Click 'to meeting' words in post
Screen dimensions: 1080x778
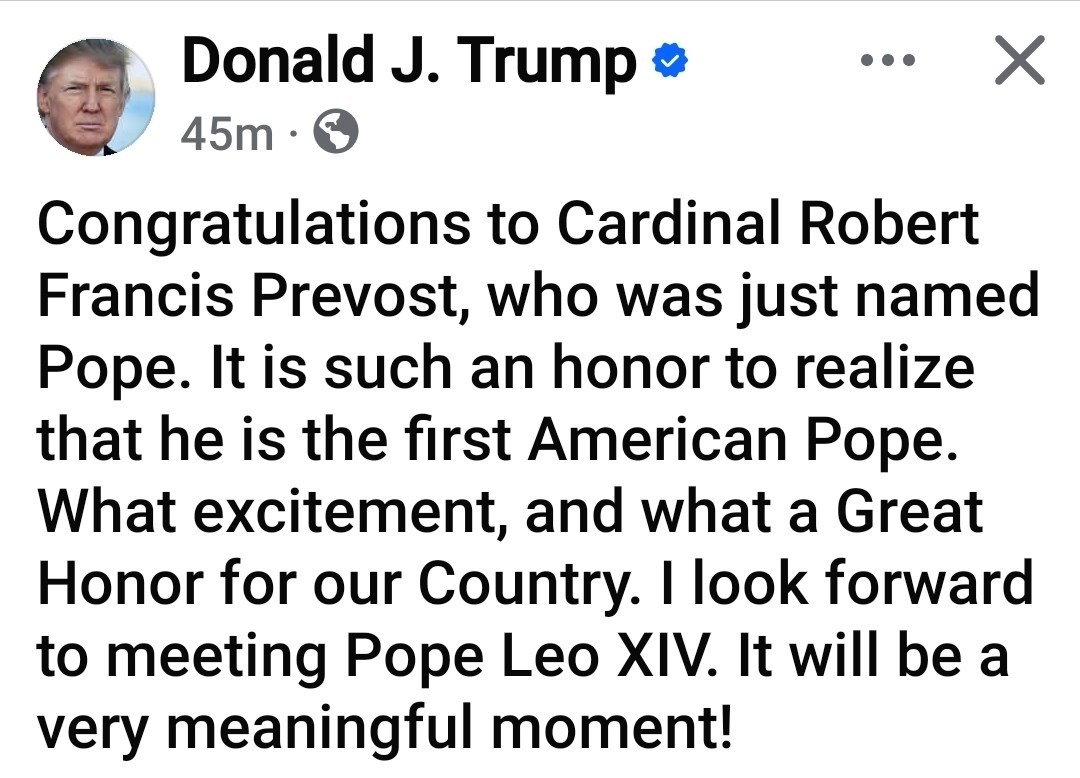click(x=182, y=659)
